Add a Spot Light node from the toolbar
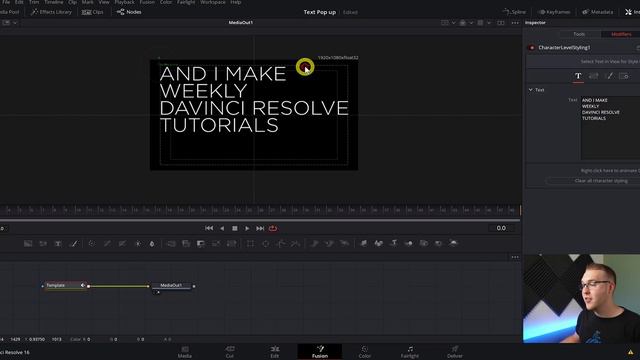Viewport: 640px width, 360px height. (x=438, y=244)
